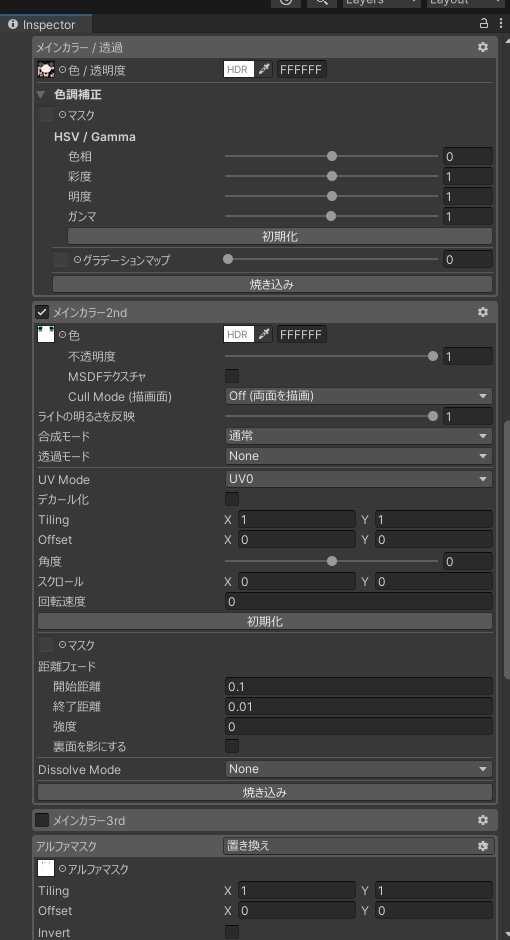Adjust the ライトの明るさを反映 slider handle
The width and height of the screenshot is (510, 940).
tap(433, 416)
